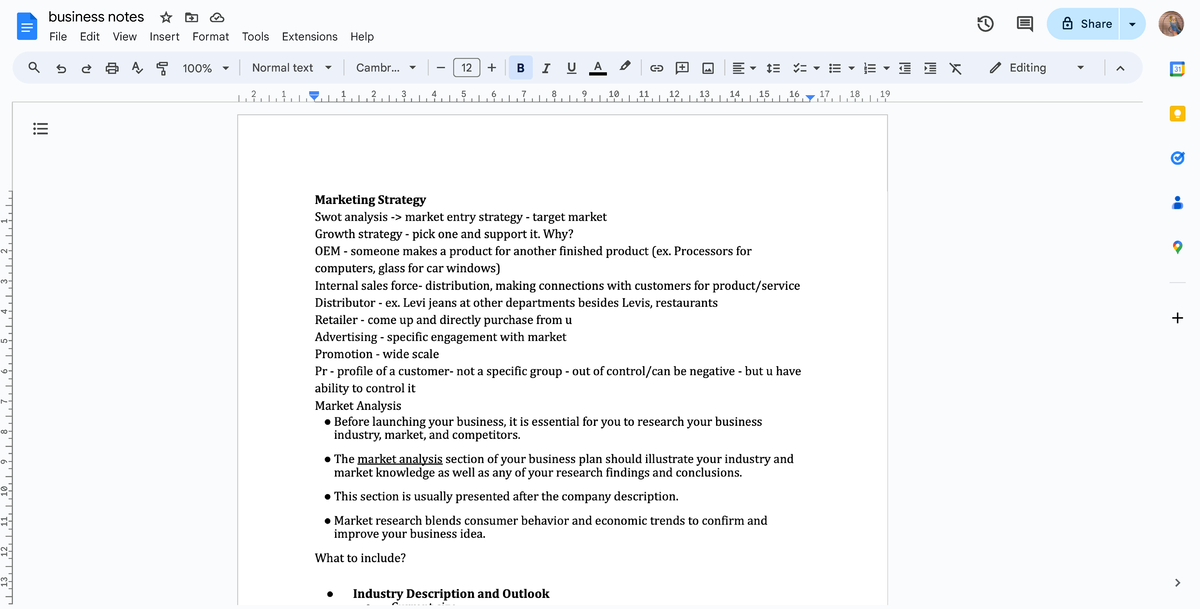Open the zoom level dropdown
Screen dimensions: 1200x609
206,67
